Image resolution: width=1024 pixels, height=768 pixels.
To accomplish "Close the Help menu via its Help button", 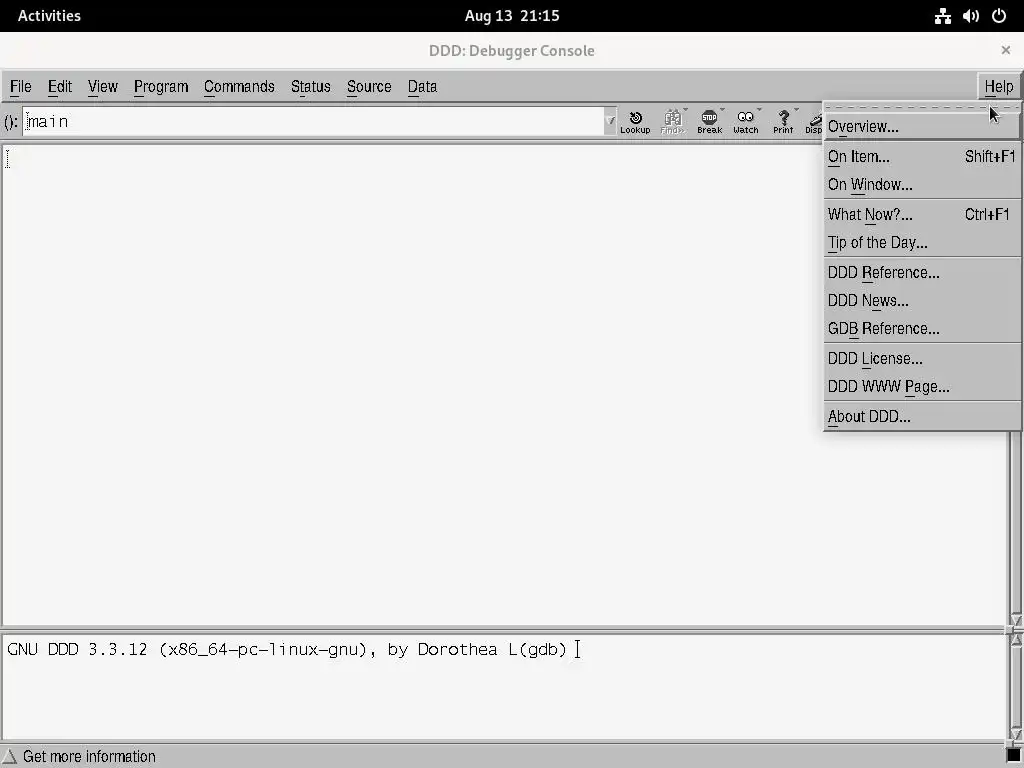I will (999, 86).
